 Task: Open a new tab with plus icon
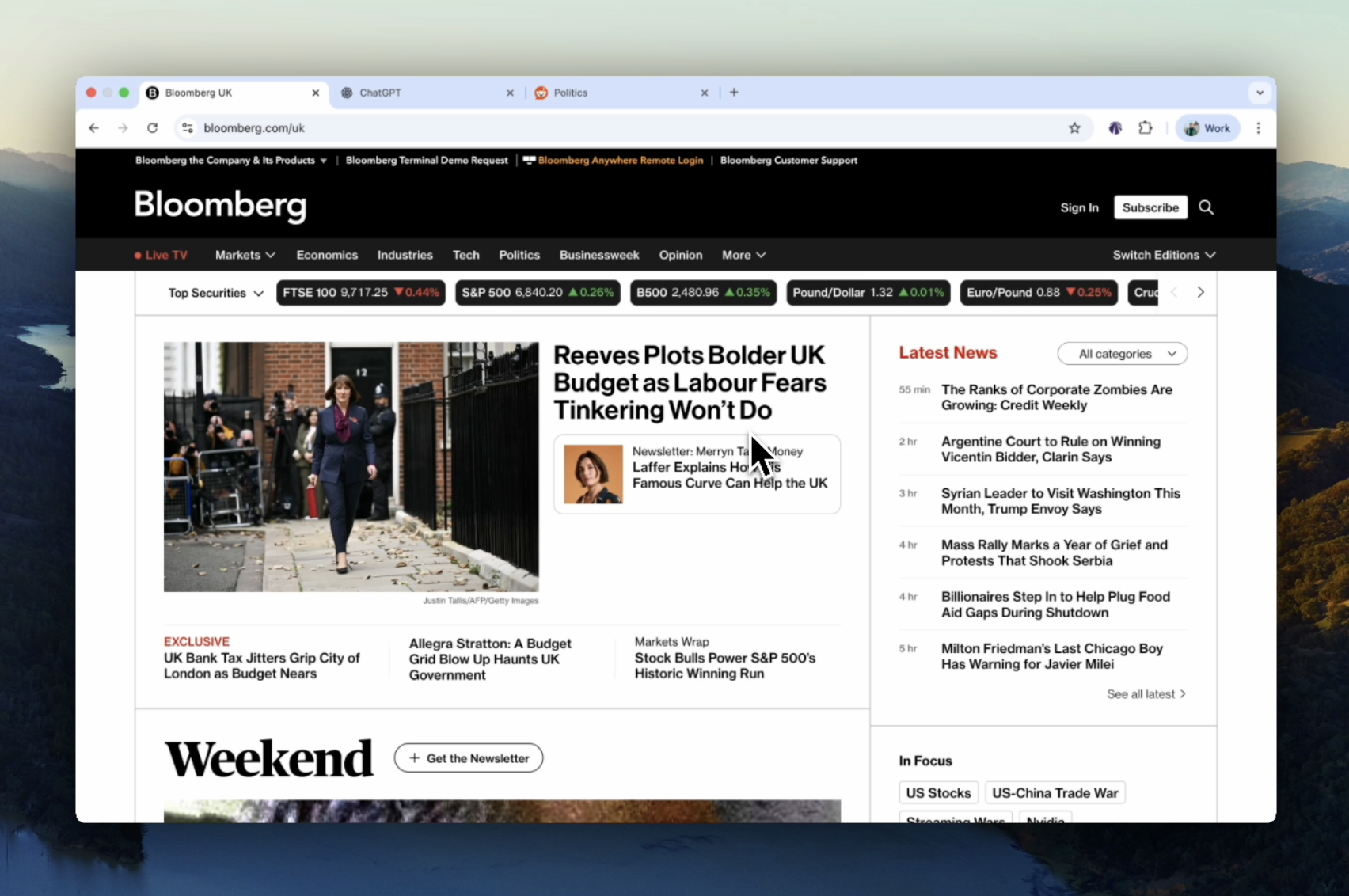point(734,93)
